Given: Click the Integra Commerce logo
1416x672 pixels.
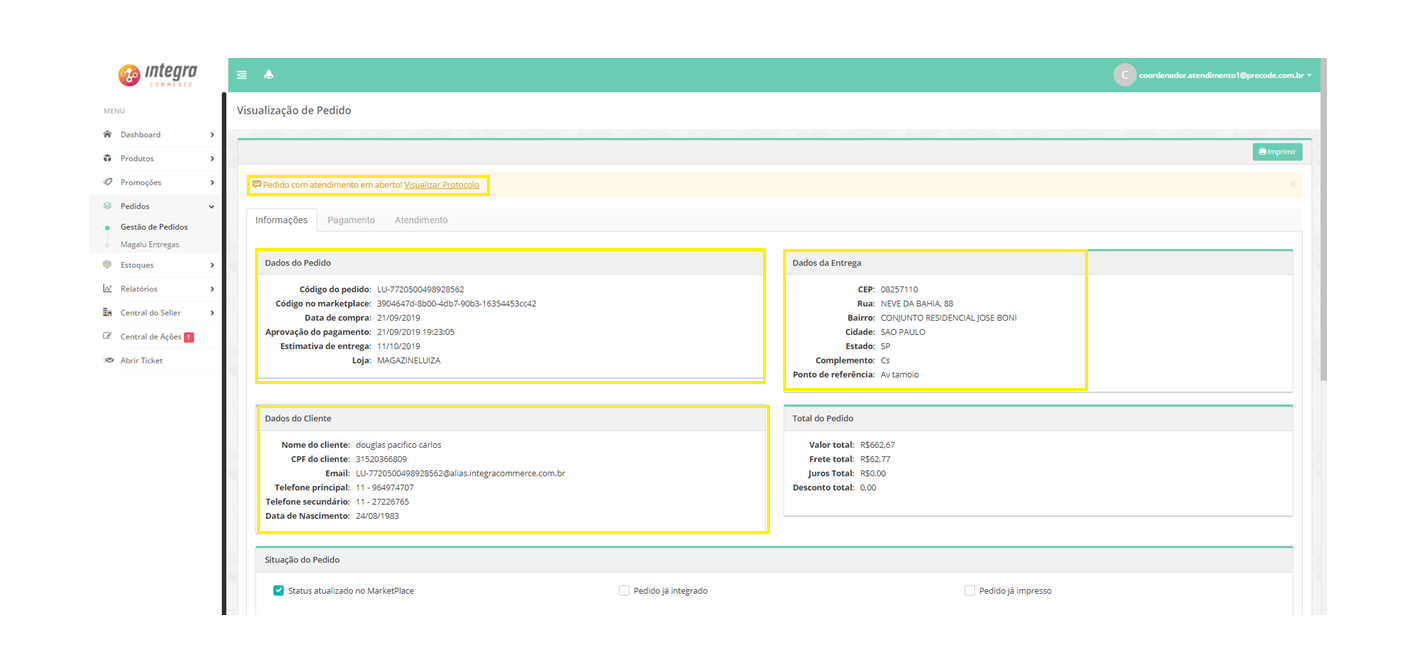Looking at the screenshot, I should (157, 75).
